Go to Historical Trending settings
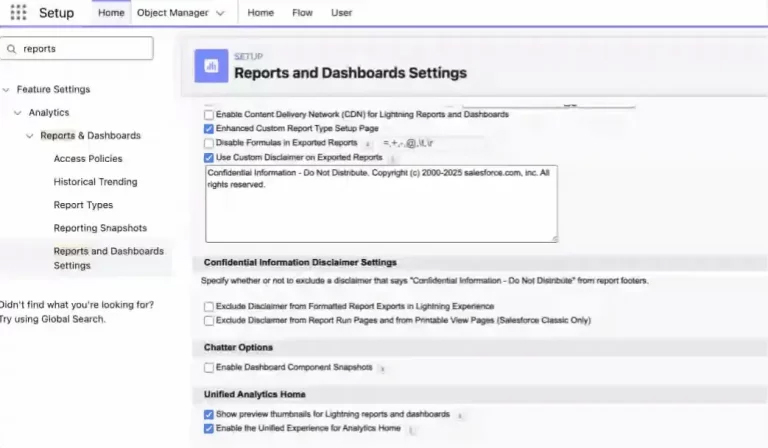 pos(95,182)
